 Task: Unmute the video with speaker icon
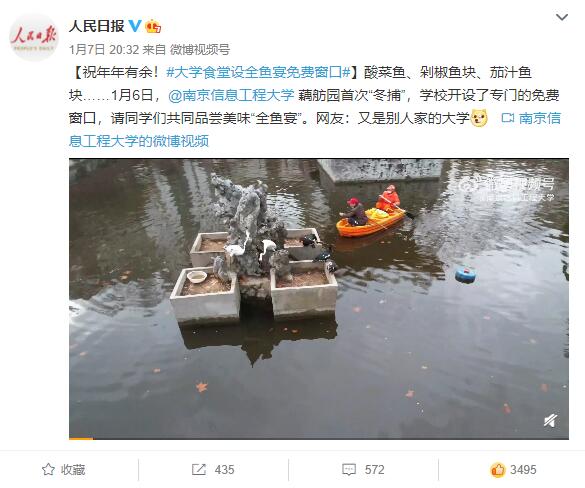click(x=550, y=420)
